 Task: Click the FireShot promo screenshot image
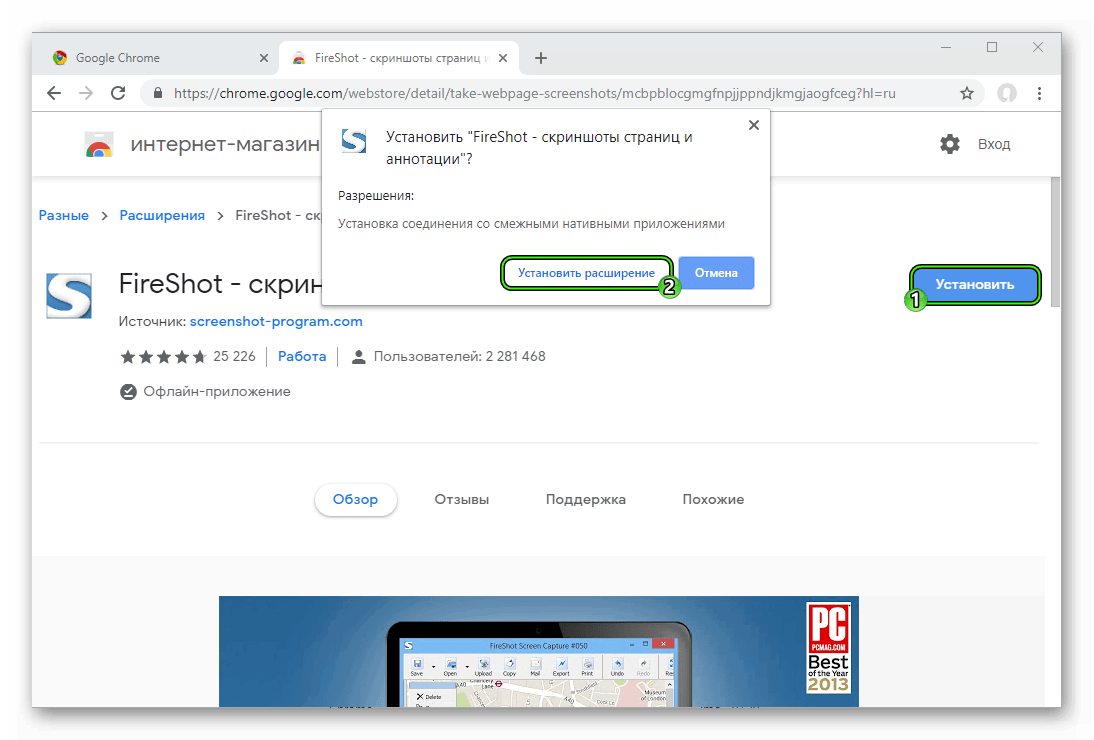coord(539,651)
